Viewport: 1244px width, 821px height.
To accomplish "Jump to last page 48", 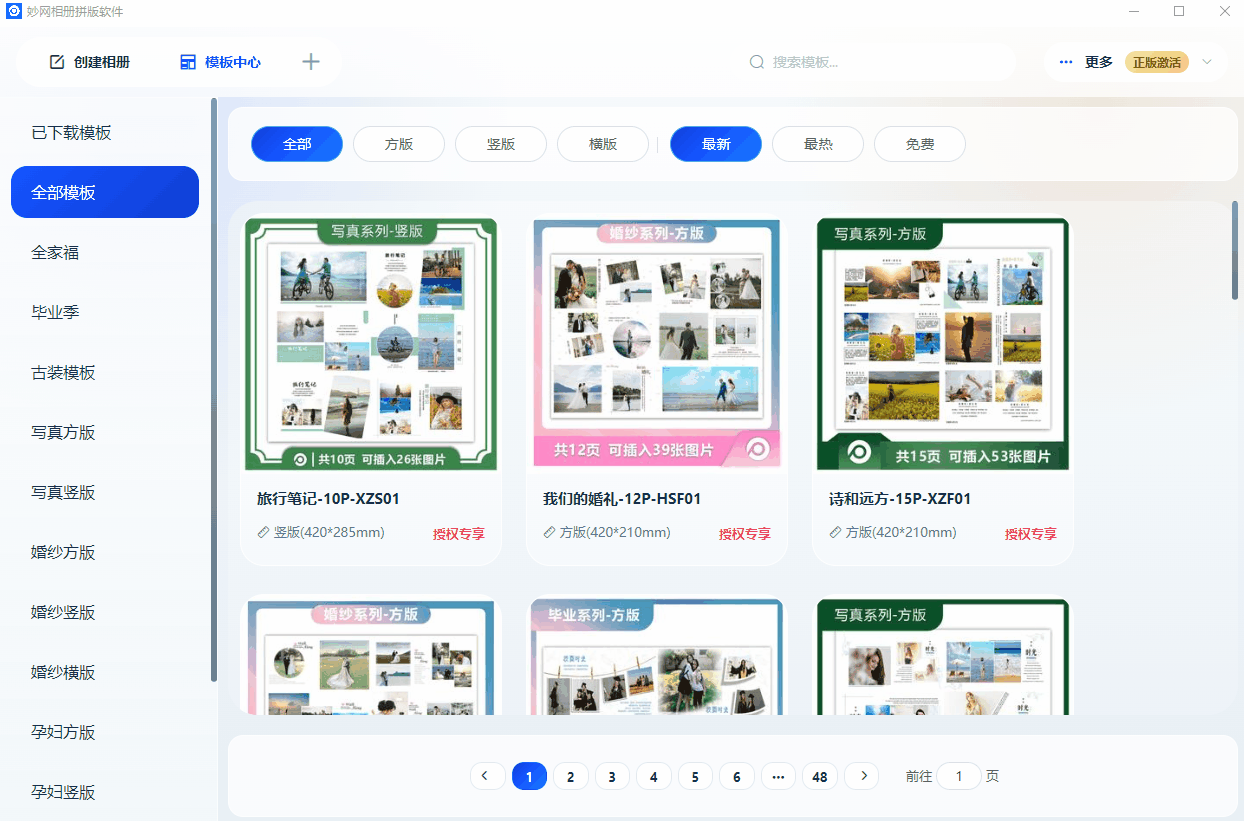I will [x=820, y=776].
